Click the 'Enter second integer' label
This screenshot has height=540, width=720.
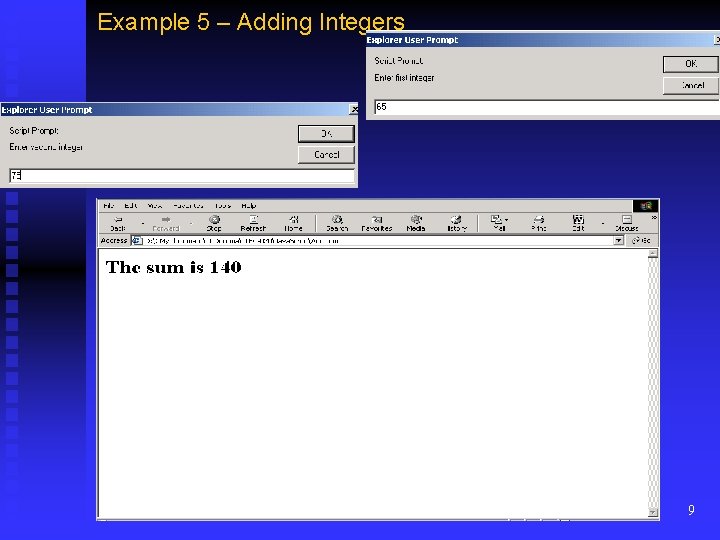(x=46, y=147)
